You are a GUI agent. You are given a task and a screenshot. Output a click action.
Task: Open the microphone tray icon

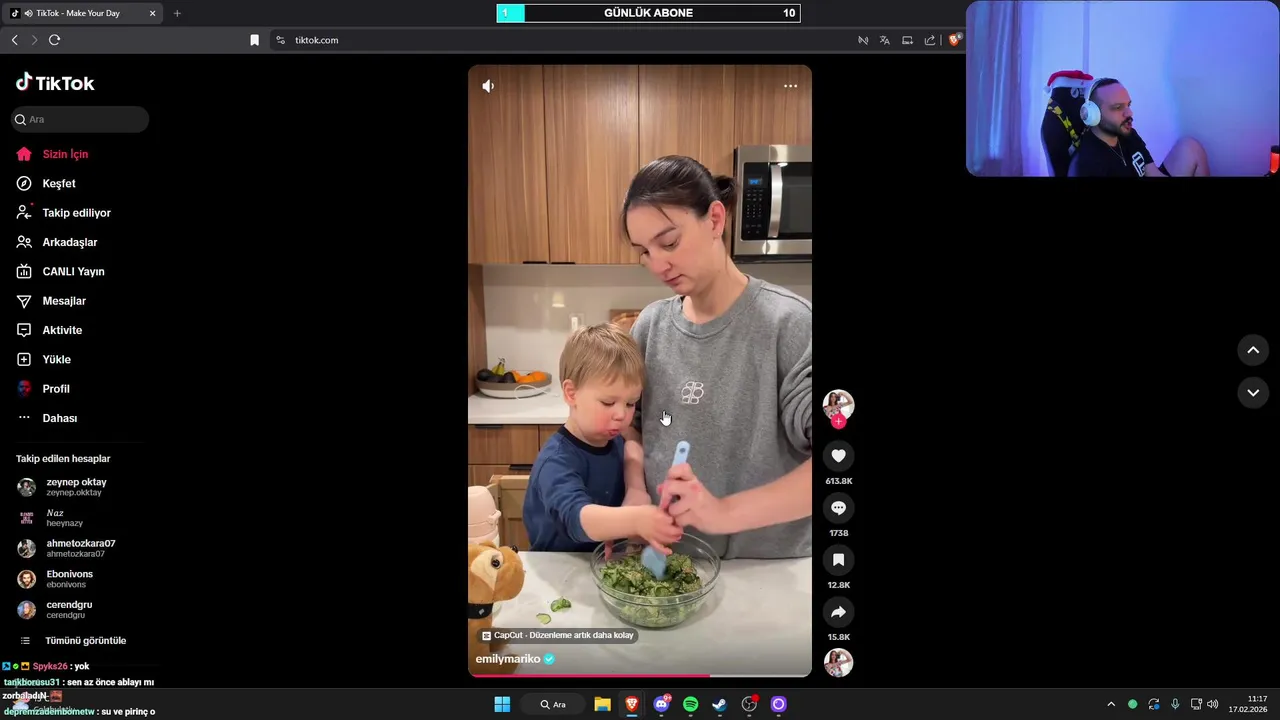[1175, 704]
